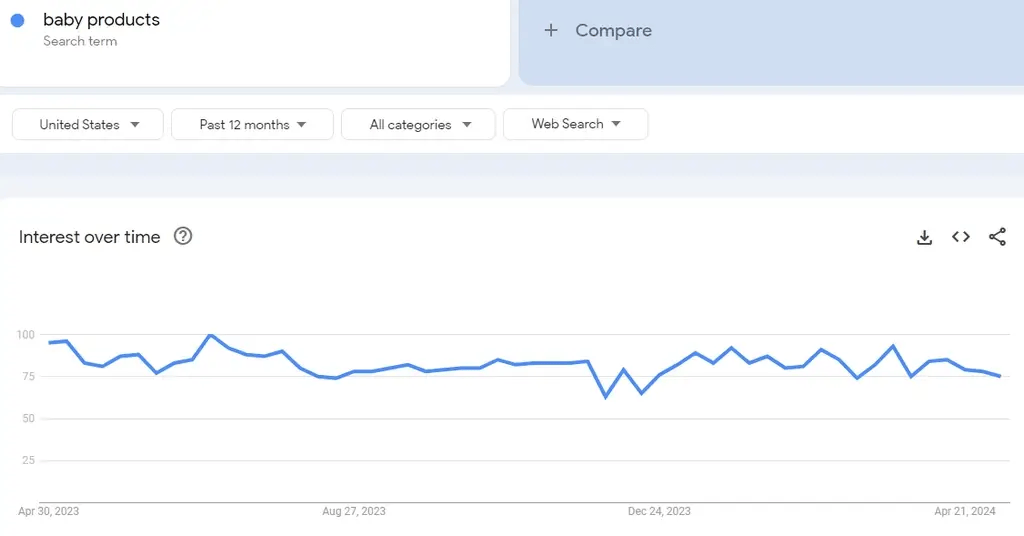Open the All categories dropdown
1024x536 pixels.
(419, 124)
